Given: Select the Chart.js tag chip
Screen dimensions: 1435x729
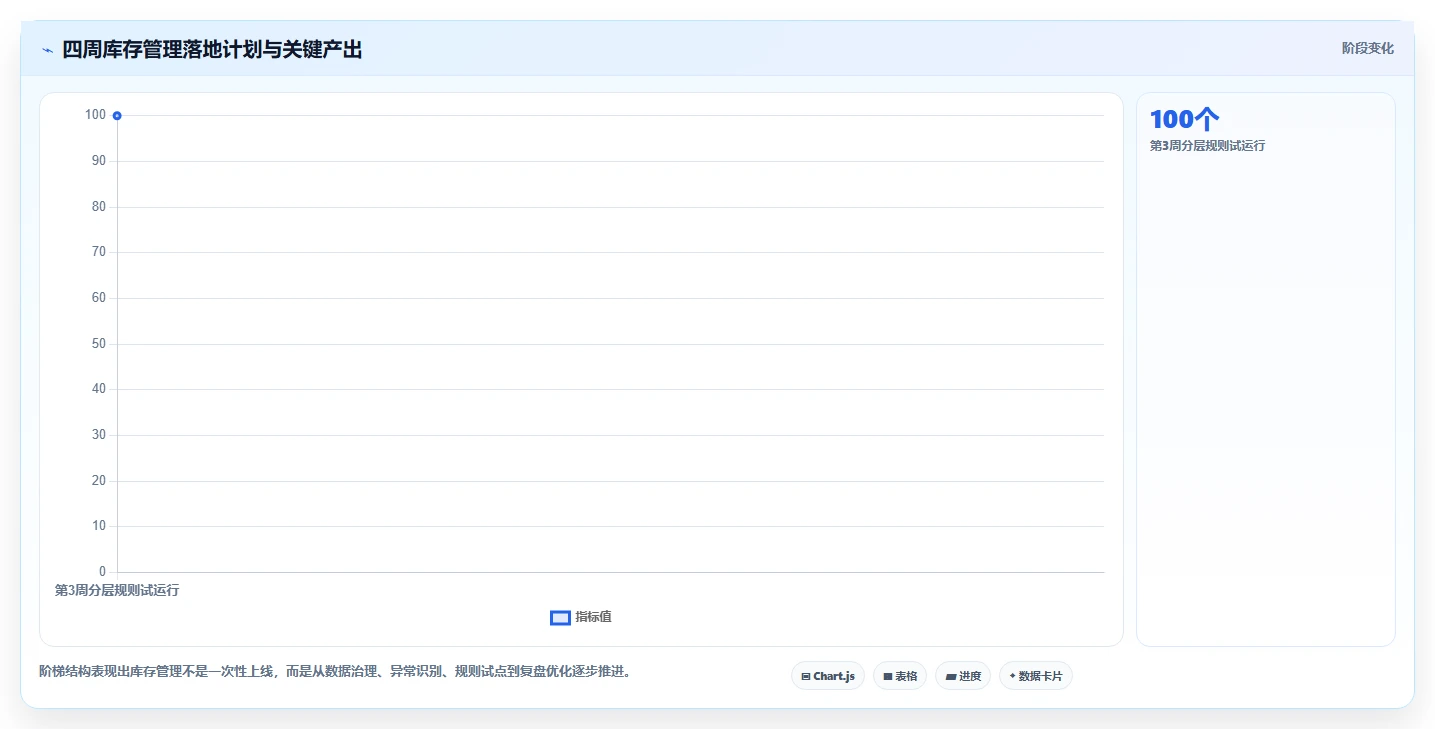Looking at the screenshot, I should pos(828,676).
